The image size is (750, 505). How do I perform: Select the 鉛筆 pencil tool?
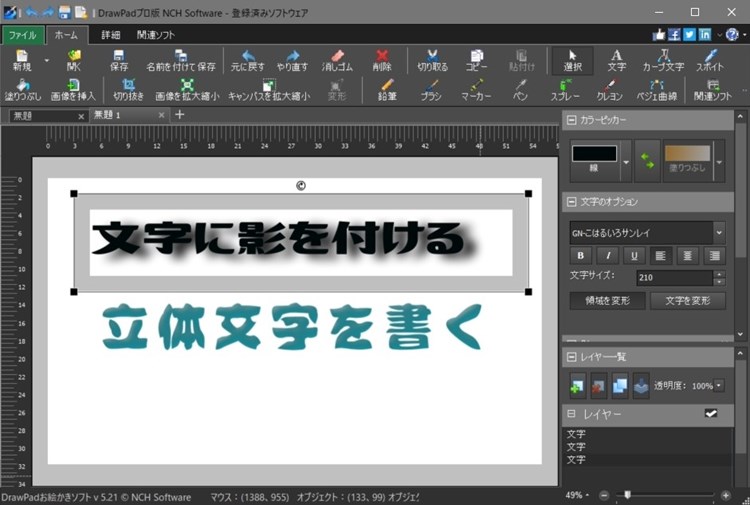pos(387,90)
